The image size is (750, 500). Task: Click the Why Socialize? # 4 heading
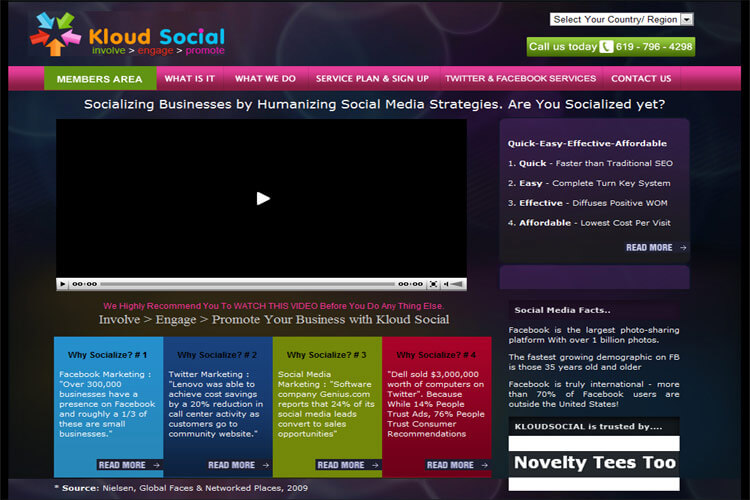(436, 355)
